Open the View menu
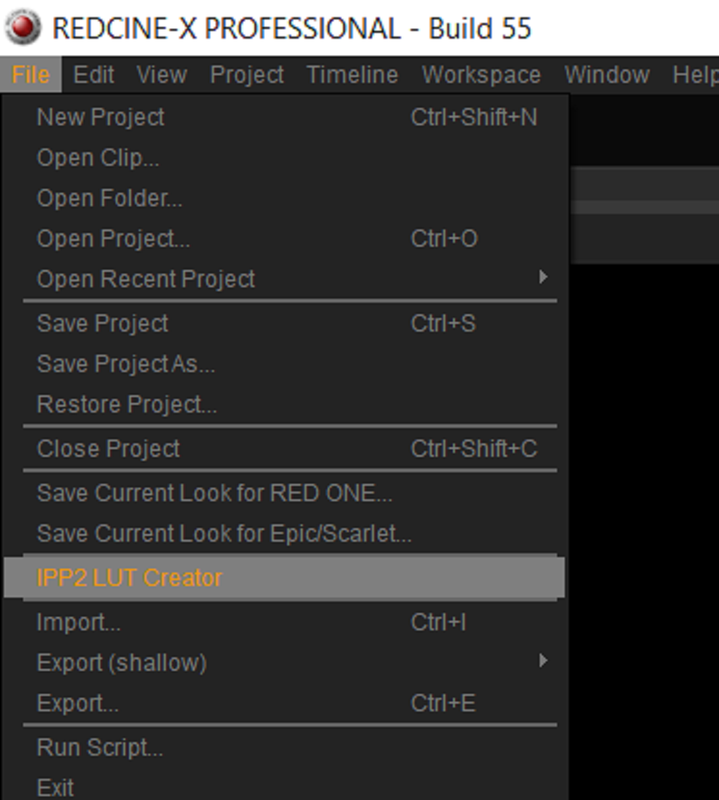Image resolution: width=719 pixels, height=800 pixels. tap(162, 74)
